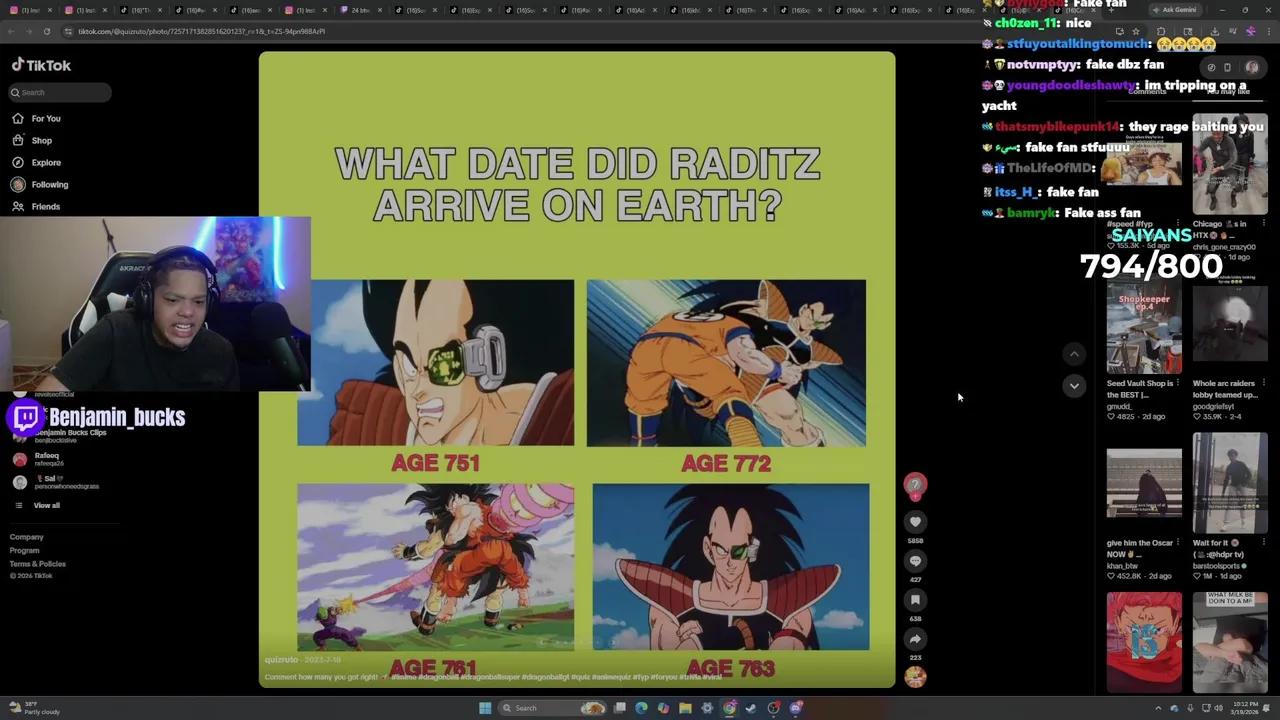Open the Chrome profile avatar

point(1250,31)
